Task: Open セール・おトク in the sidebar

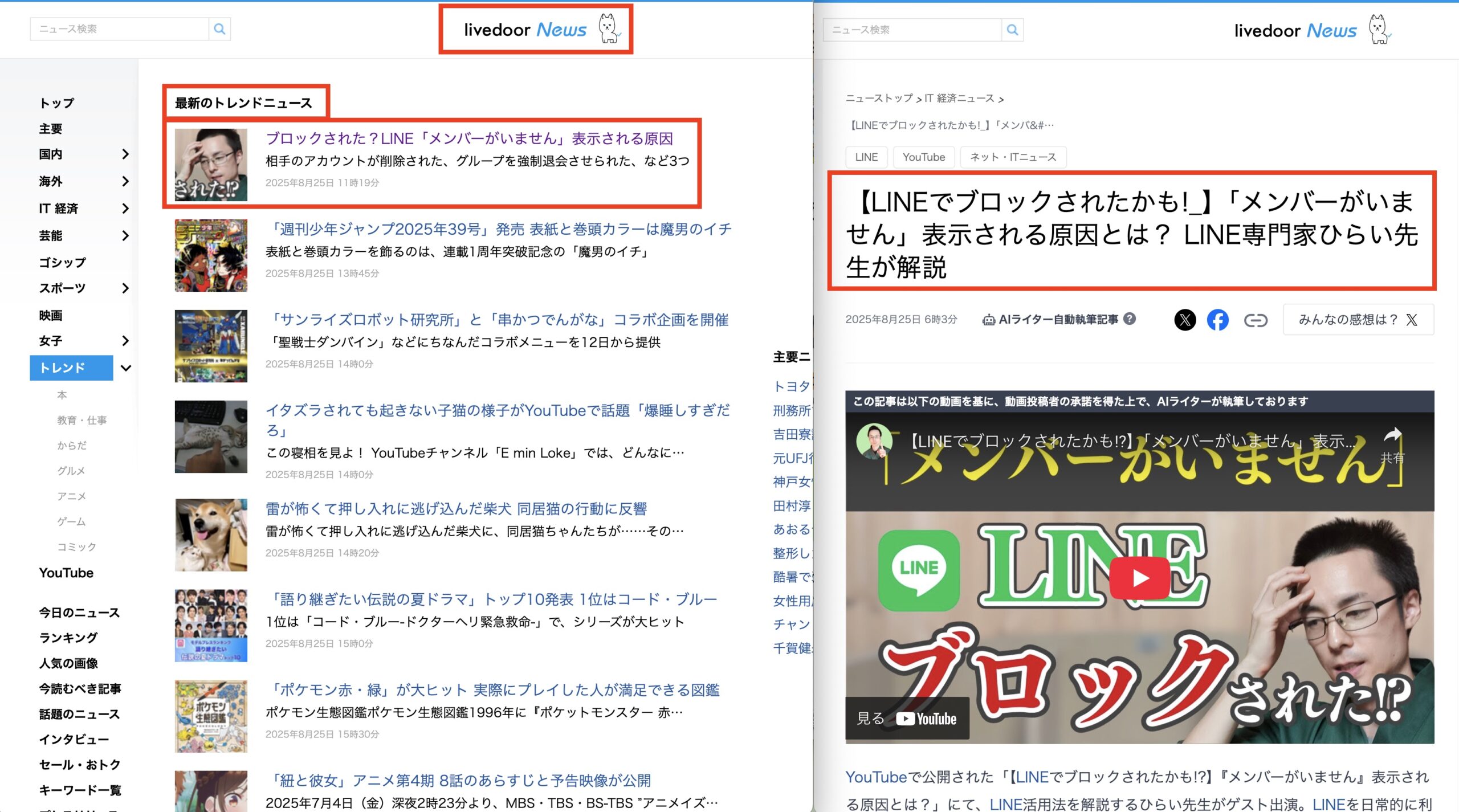Action: pyautogui.click(x=80, y=765)
